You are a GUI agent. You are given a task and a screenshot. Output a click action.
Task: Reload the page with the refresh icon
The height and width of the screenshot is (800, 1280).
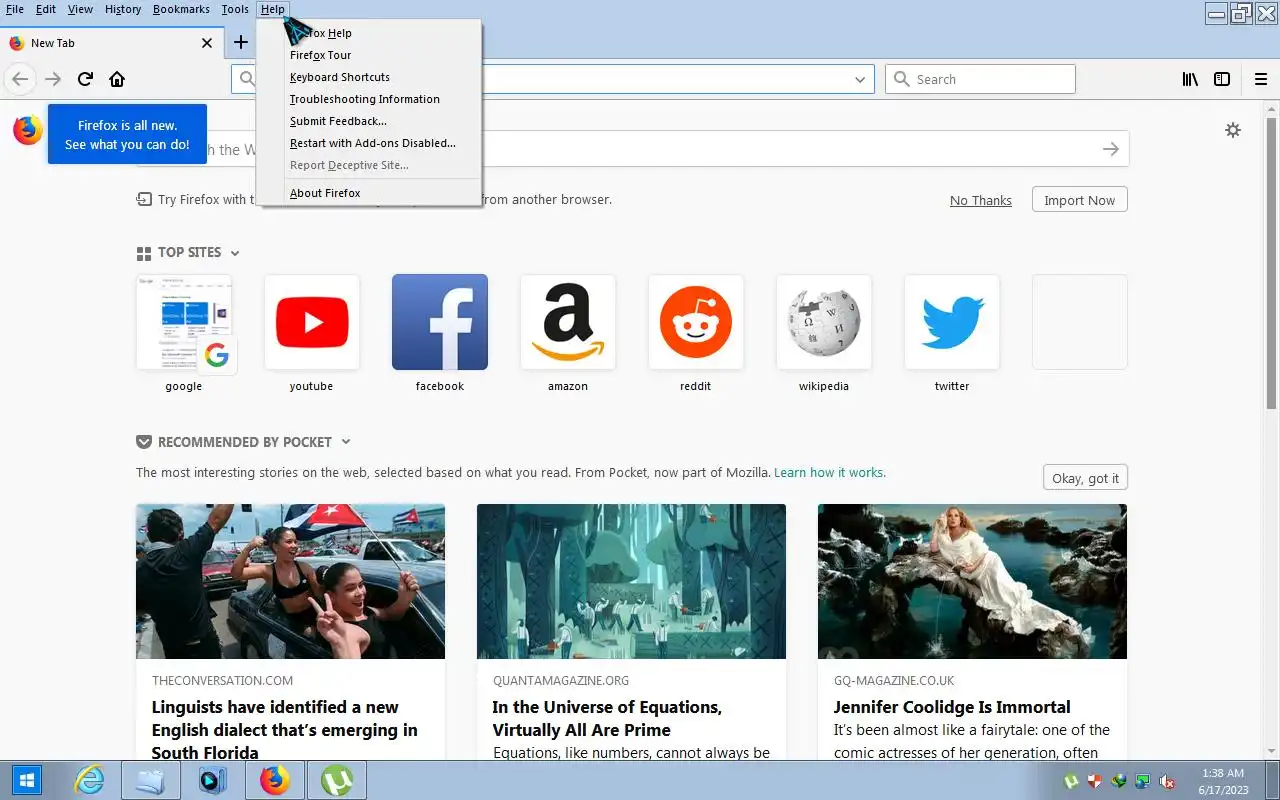[85, 79]
